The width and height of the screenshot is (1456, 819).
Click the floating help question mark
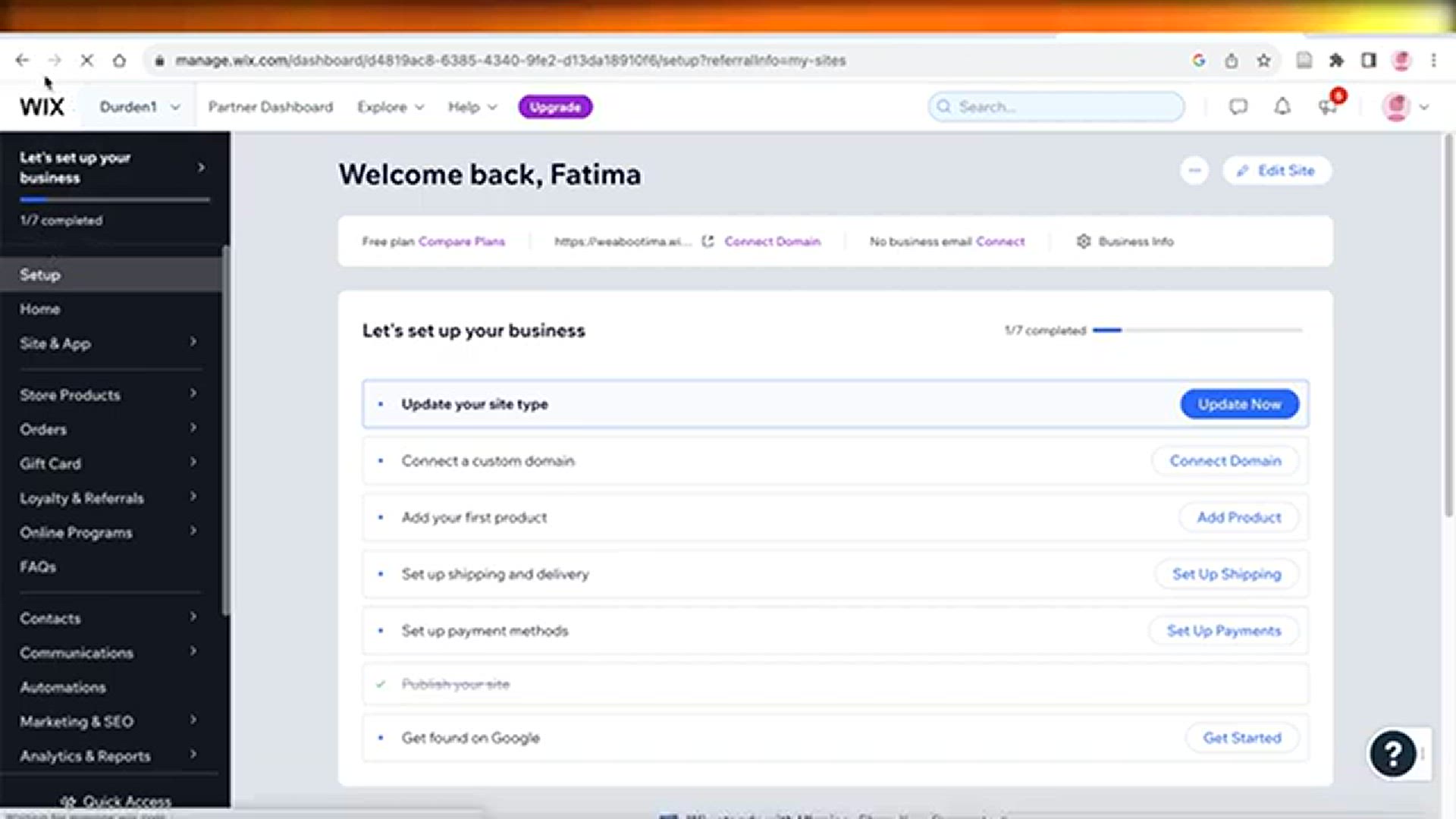[1392, 754]
